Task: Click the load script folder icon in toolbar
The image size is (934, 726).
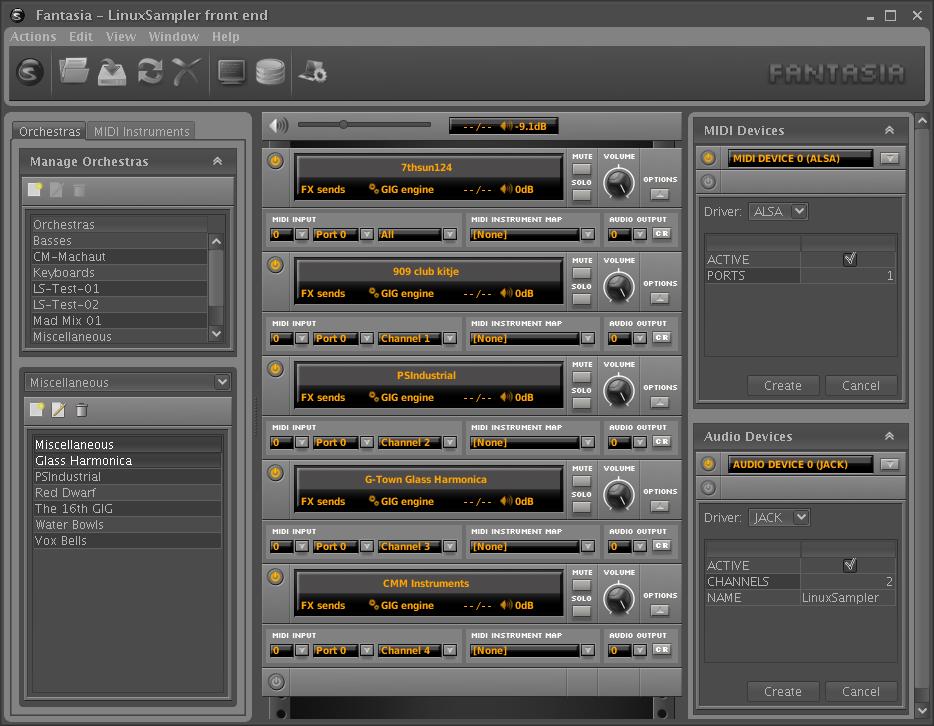Action: 74,72
